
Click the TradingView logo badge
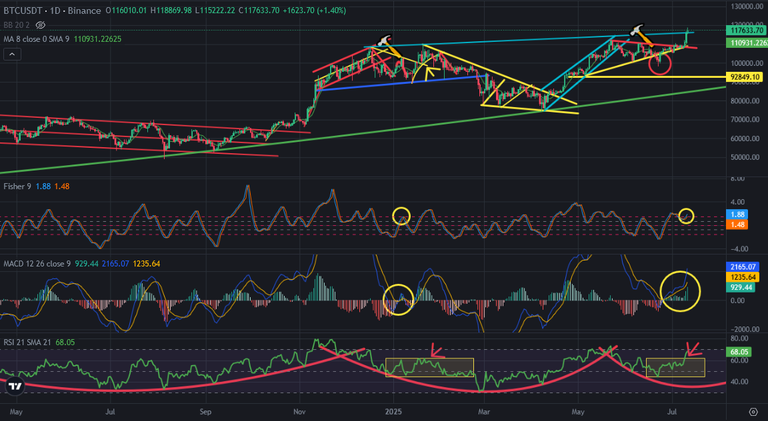pyautogui.click(x=15, y=386)
